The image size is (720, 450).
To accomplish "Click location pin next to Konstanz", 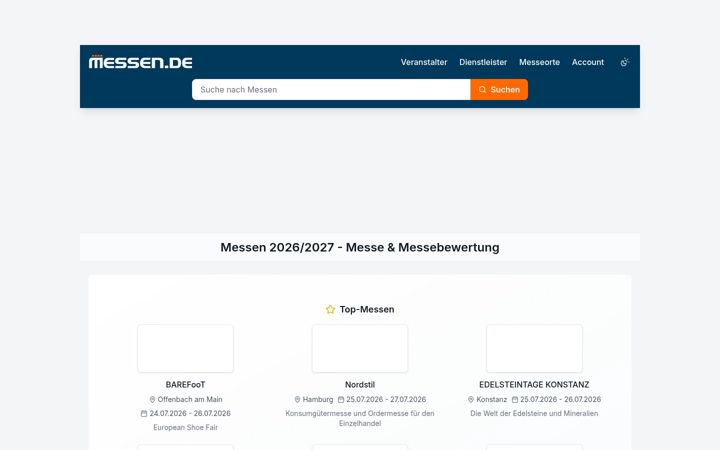I will click(x=471, y=399).
